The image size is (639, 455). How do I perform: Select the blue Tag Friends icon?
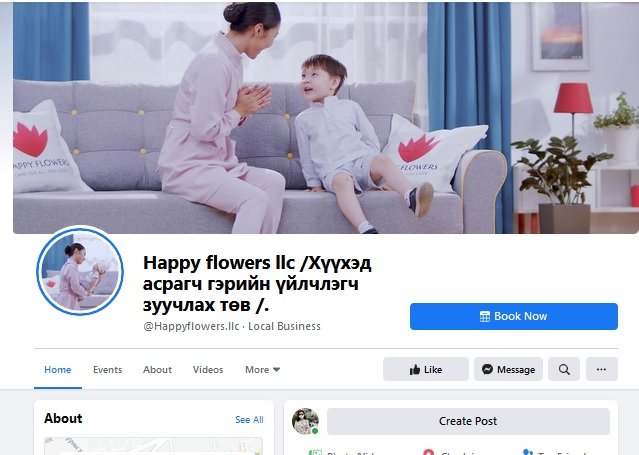tap(528, 452)
